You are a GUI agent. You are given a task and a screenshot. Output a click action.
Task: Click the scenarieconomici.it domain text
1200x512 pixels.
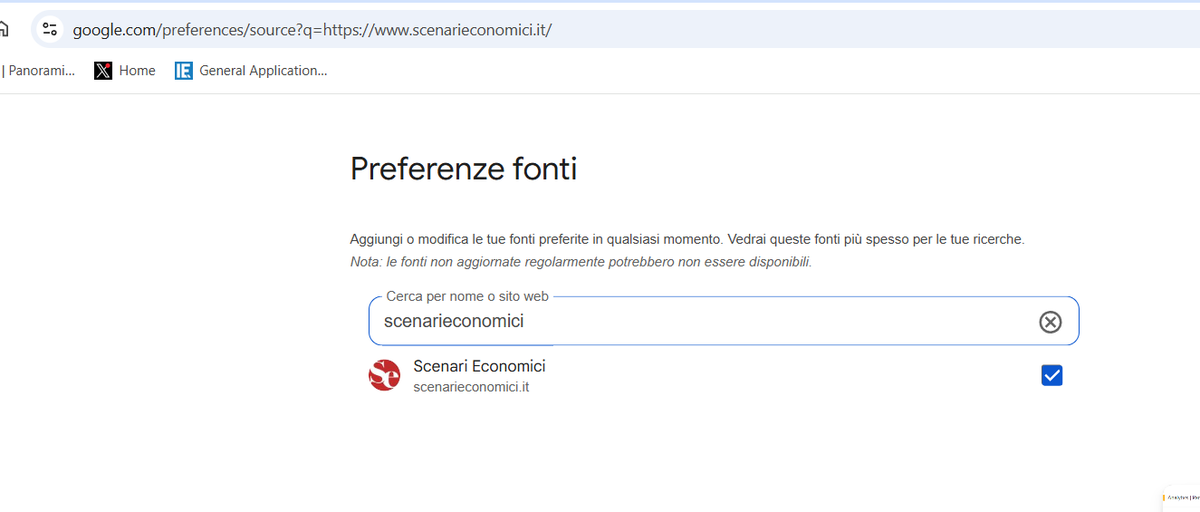click(471, 387)
